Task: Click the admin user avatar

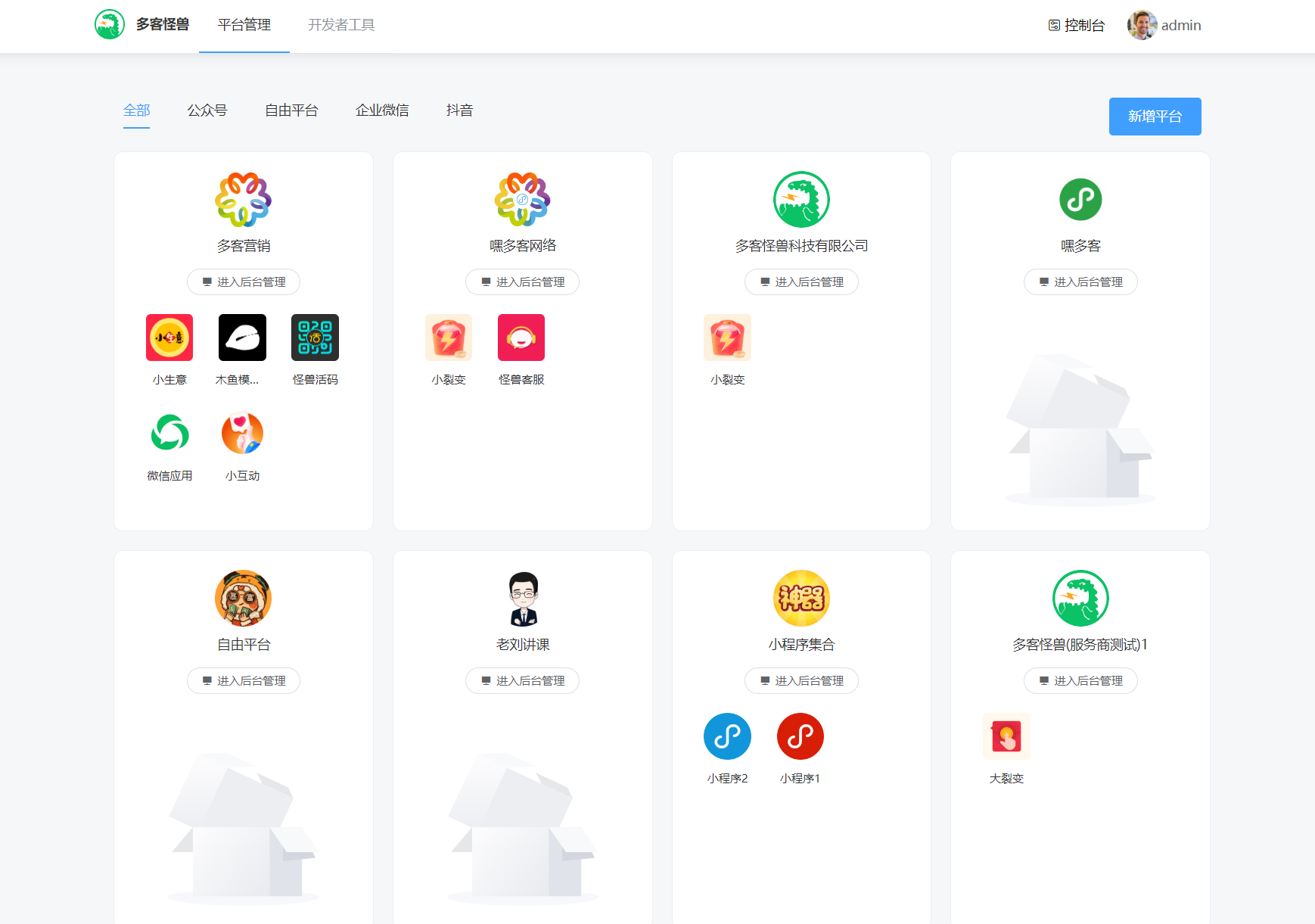Action: [x=1142, y=25]
